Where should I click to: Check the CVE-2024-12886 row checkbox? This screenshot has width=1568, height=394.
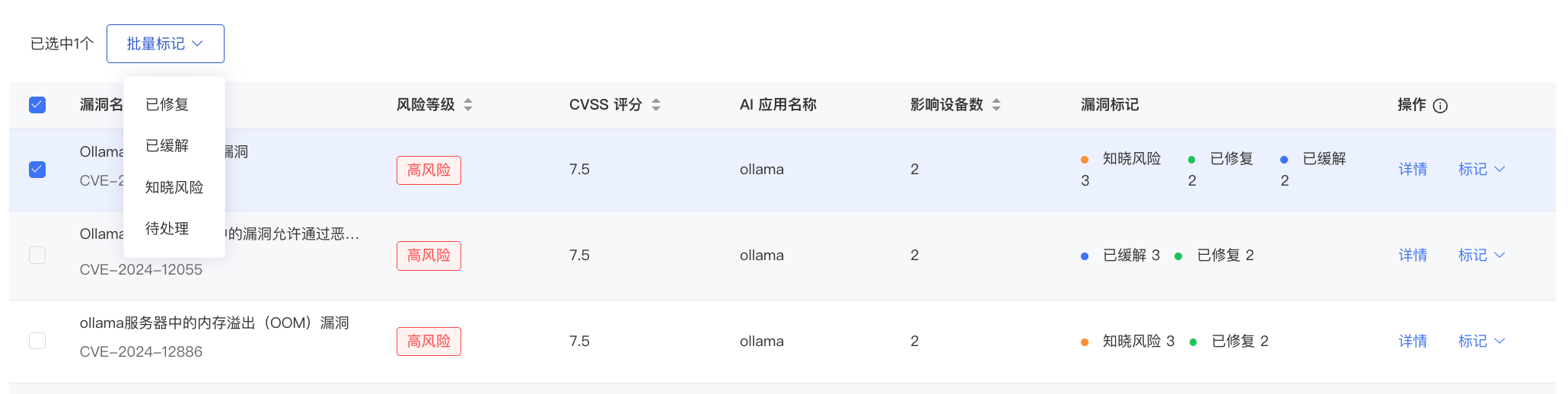37,341
